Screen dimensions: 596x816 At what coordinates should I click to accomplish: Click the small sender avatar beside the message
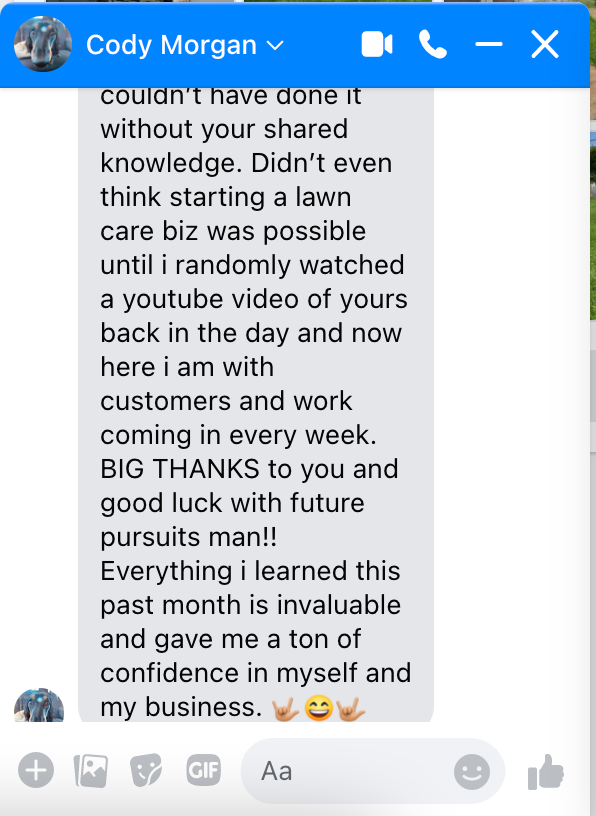[x=39, y=706]
